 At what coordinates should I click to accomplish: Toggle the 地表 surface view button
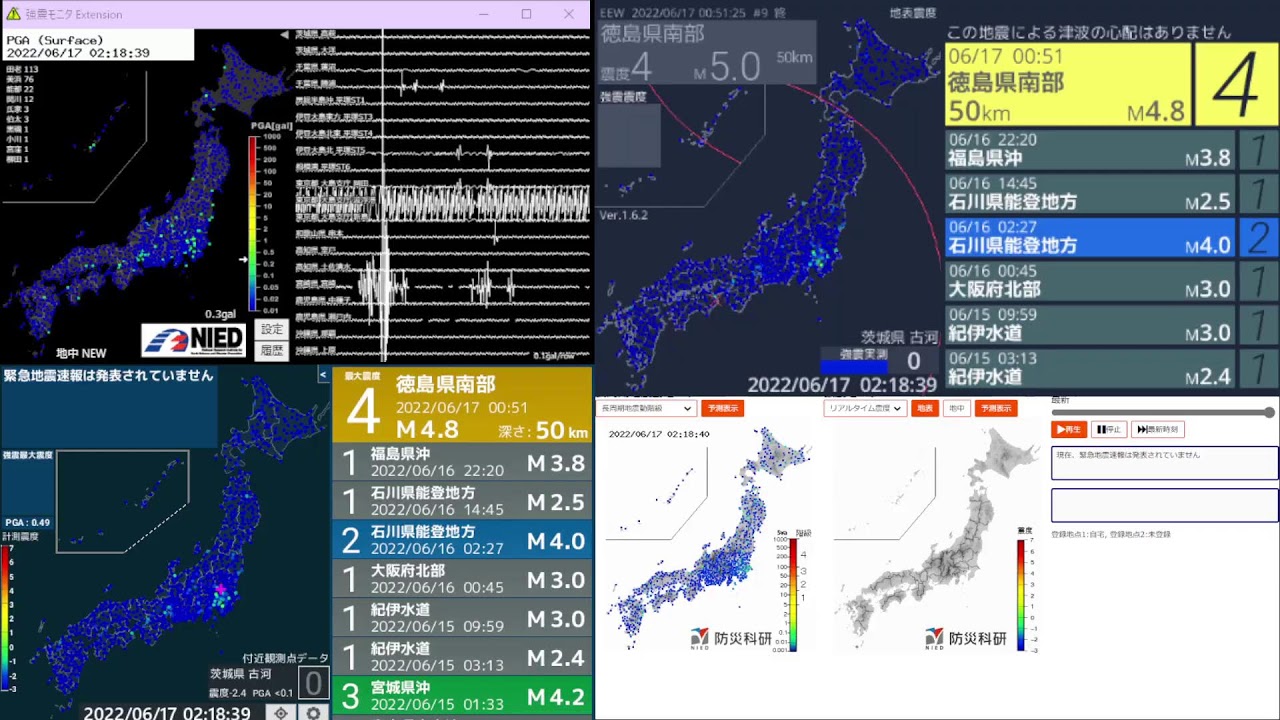[925, 408]
